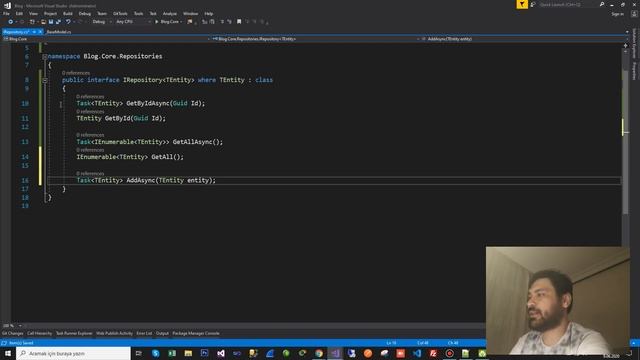Click the Windows Start button
Screen dimensions: 640x360
(x=8, y=353)
